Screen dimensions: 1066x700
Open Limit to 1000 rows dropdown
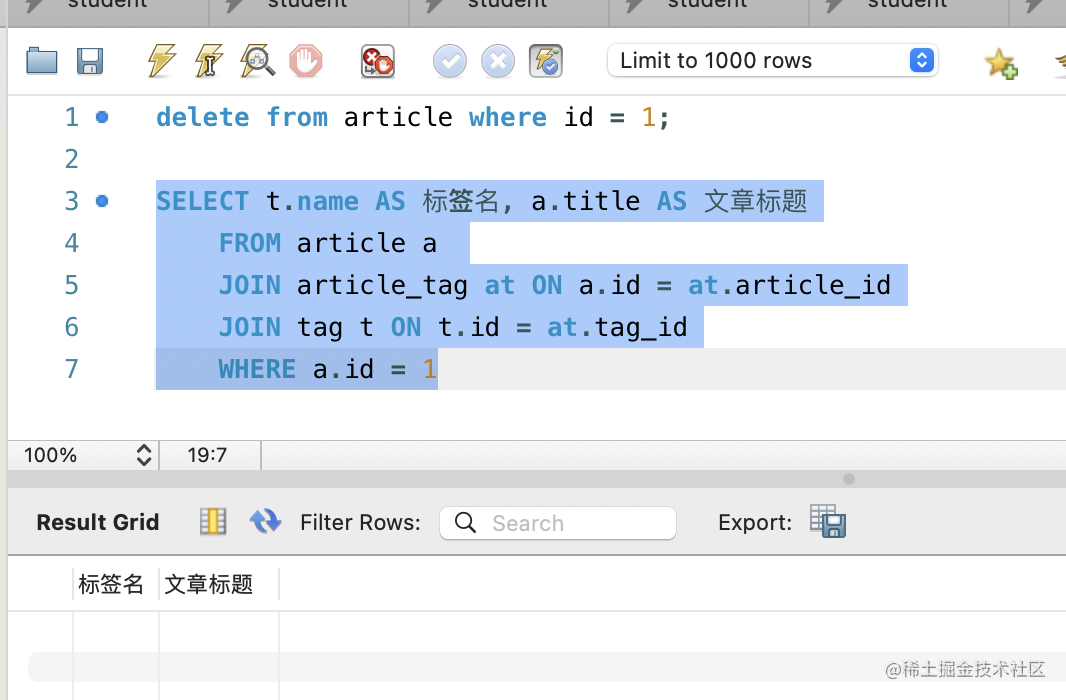click(773, 60)
